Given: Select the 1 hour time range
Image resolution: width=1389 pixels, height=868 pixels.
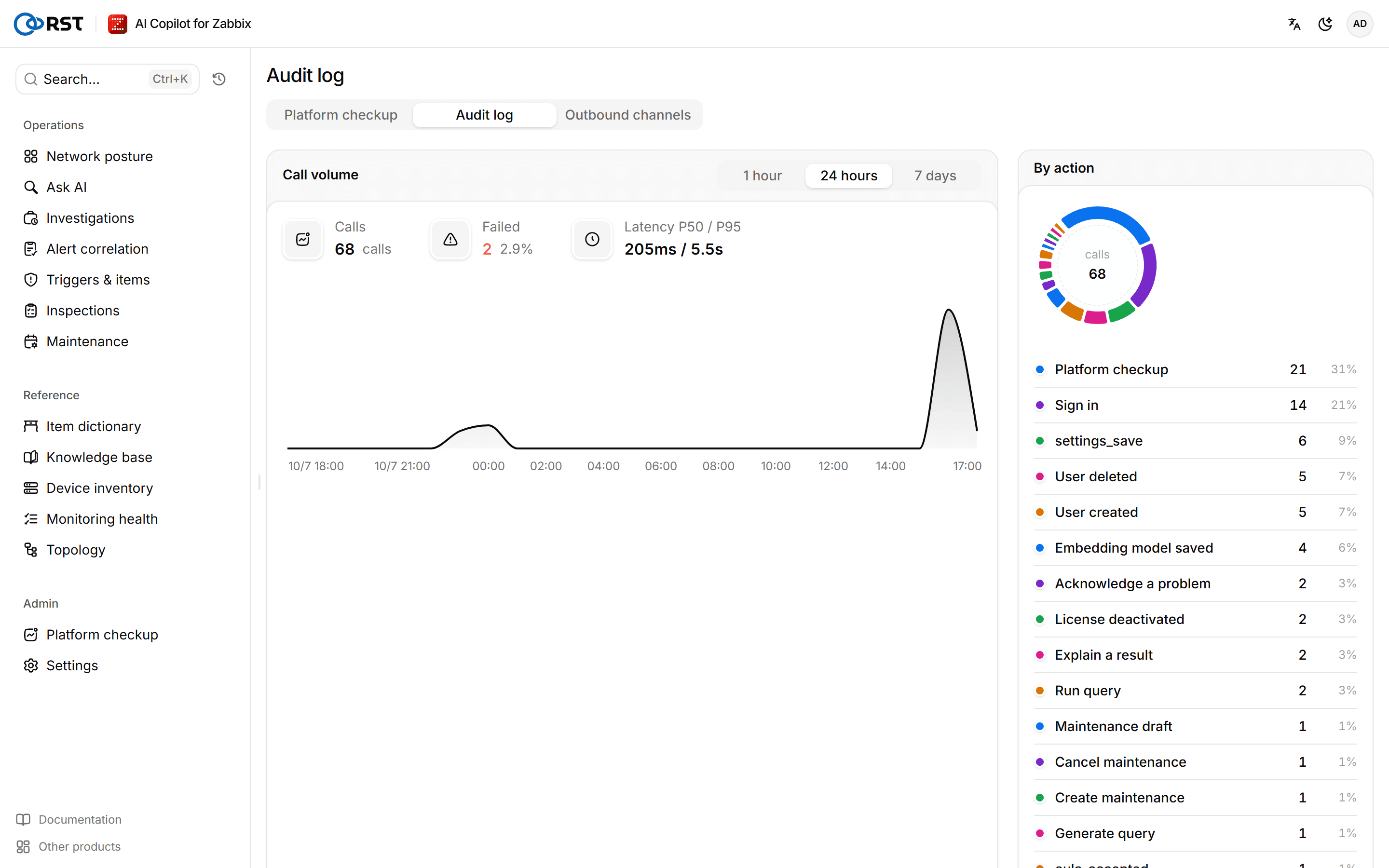Looking at the screenshot, I should pyautogui.click(x=762, y=175).
